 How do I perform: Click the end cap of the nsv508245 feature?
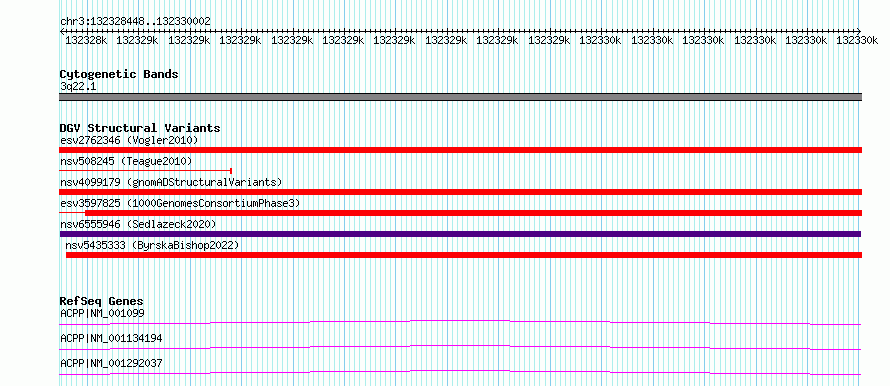[231, 170]
